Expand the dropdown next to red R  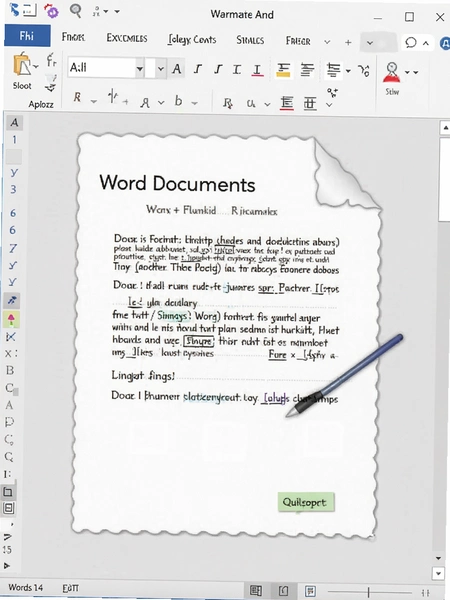[x=93, y=102]
